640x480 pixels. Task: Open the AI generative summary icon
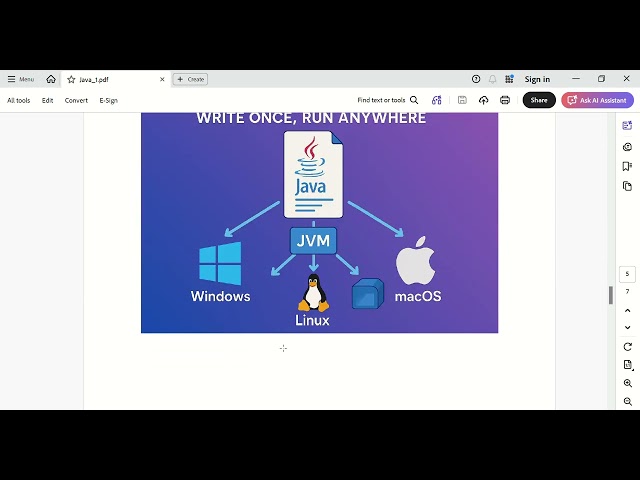pyautogui.click(x=436, y=100)
